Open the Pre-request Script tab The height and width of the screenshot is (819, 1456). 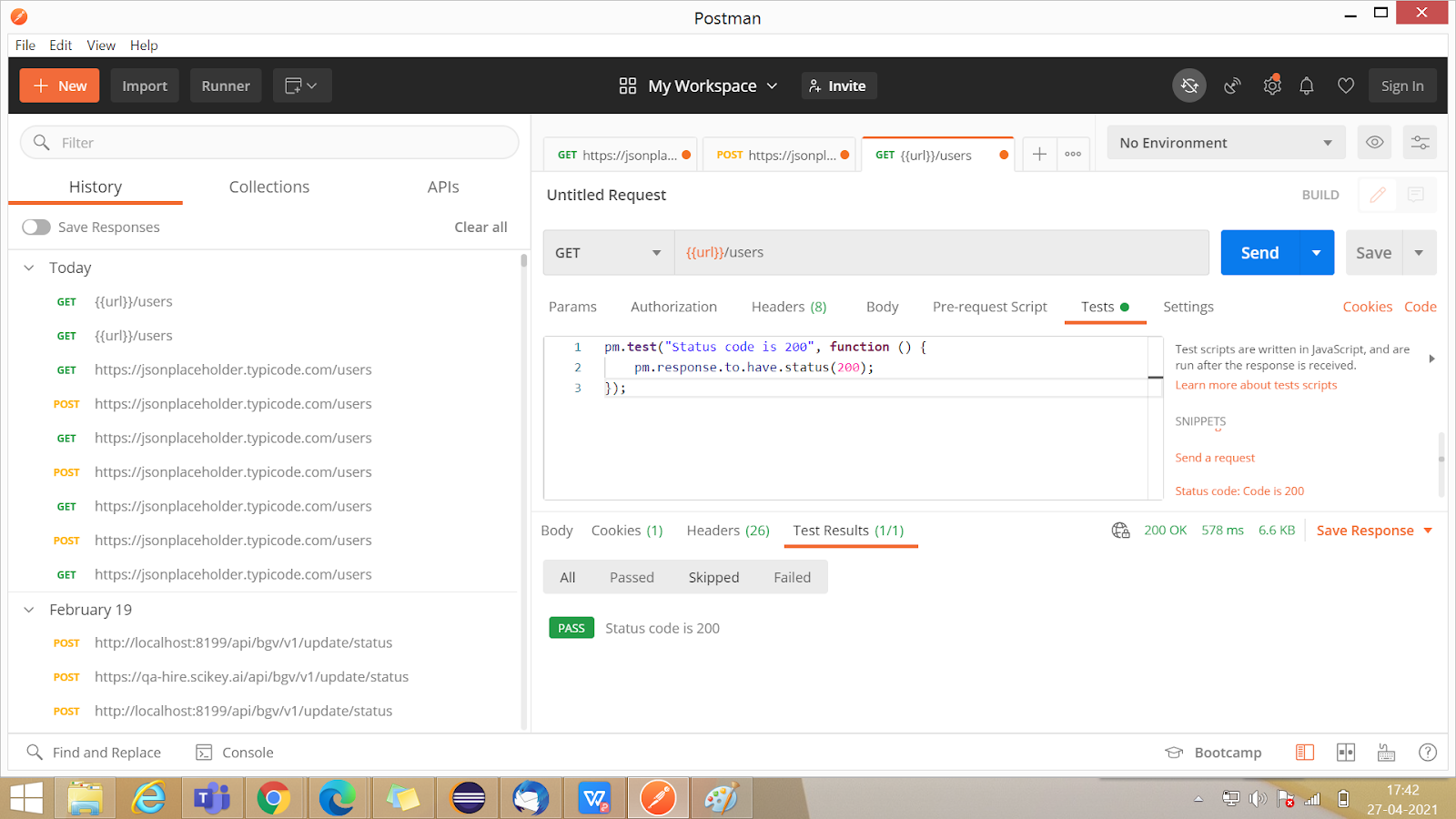[x=990, y=307]
